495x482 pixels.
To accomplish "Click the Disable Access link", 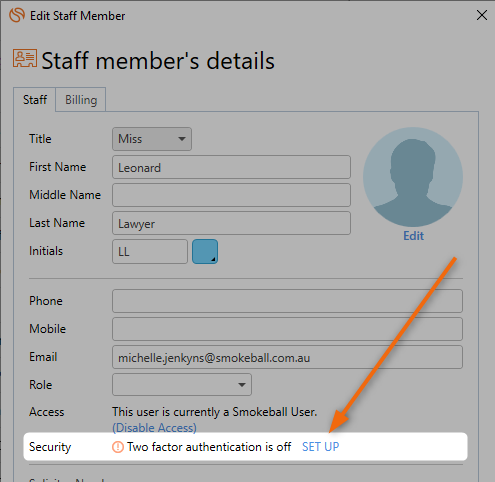I will click(154, 428).
